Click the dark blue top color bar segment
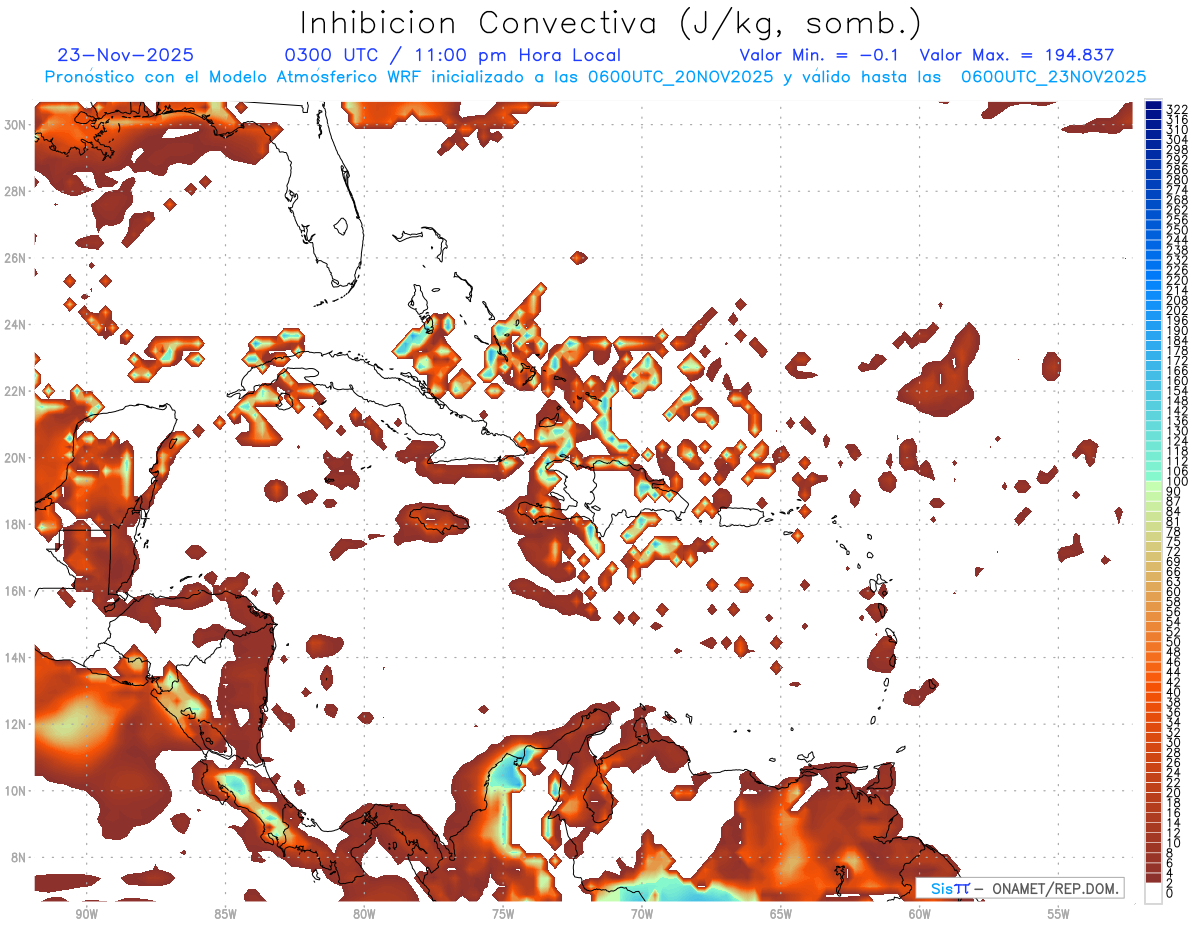Screen dimensions: 1200x927 coord(1154,105)
